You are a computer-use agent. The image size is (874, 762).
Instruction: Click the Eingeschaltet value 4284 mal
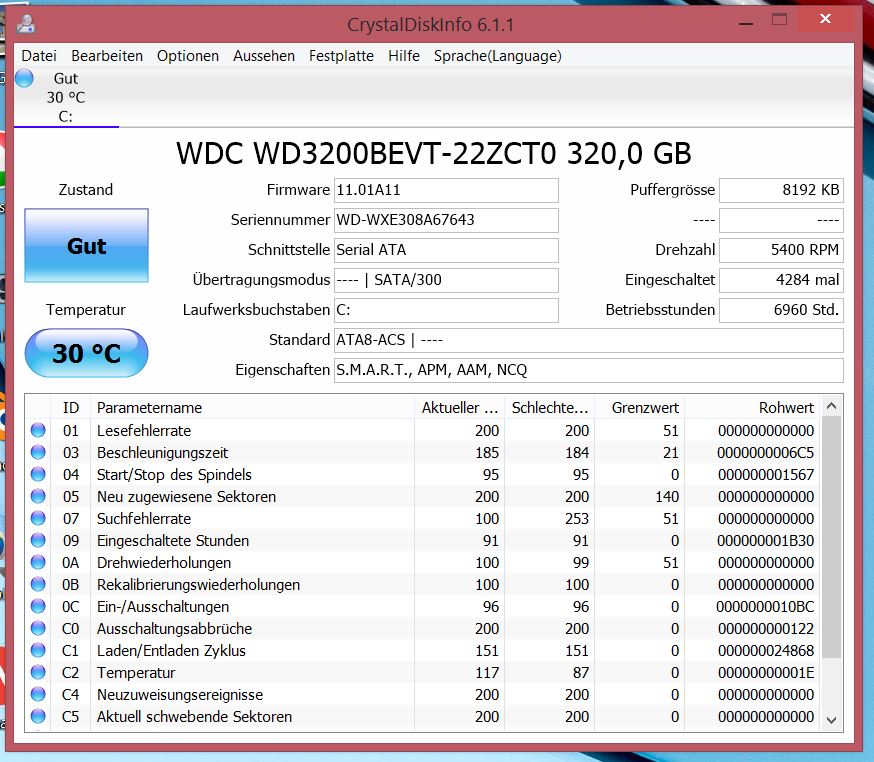[x=781, y=280]
